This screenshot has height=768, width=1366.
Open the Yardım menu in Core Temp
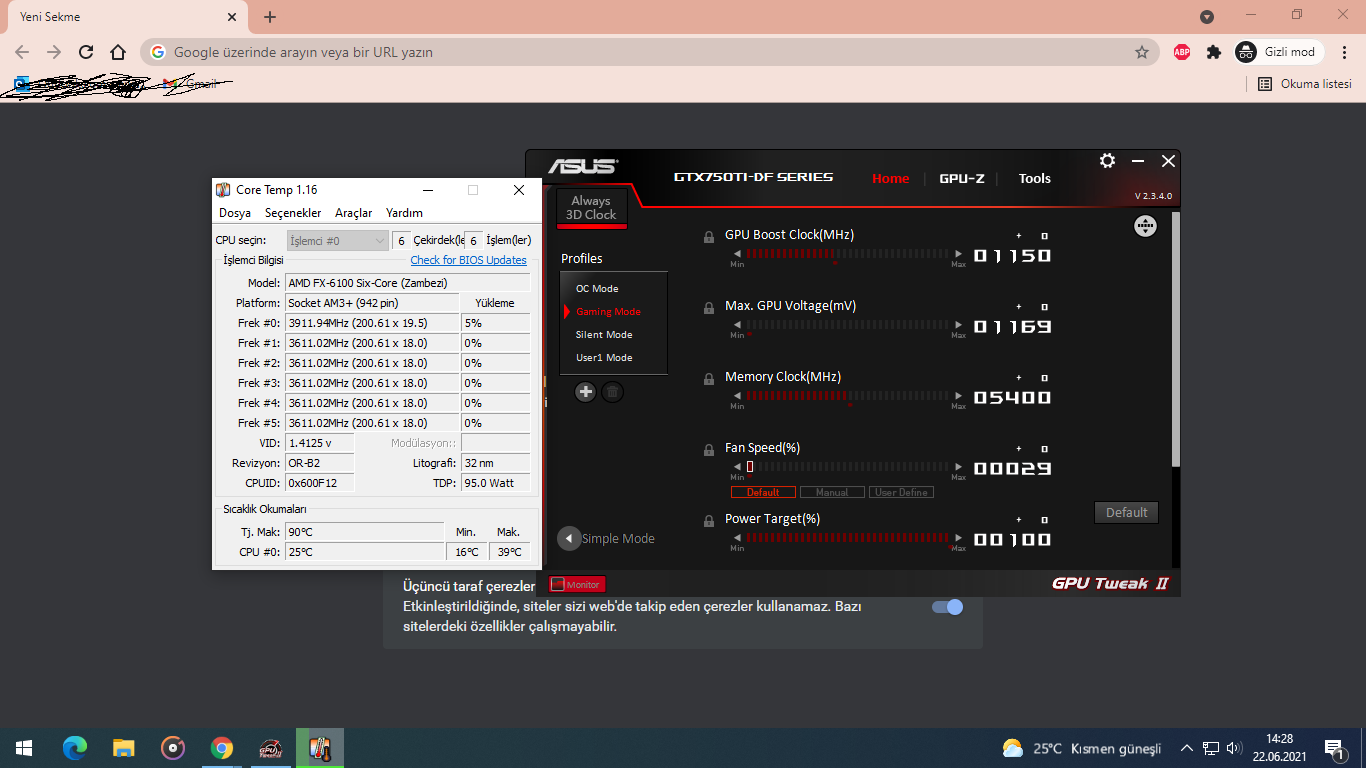coord(404,213)
